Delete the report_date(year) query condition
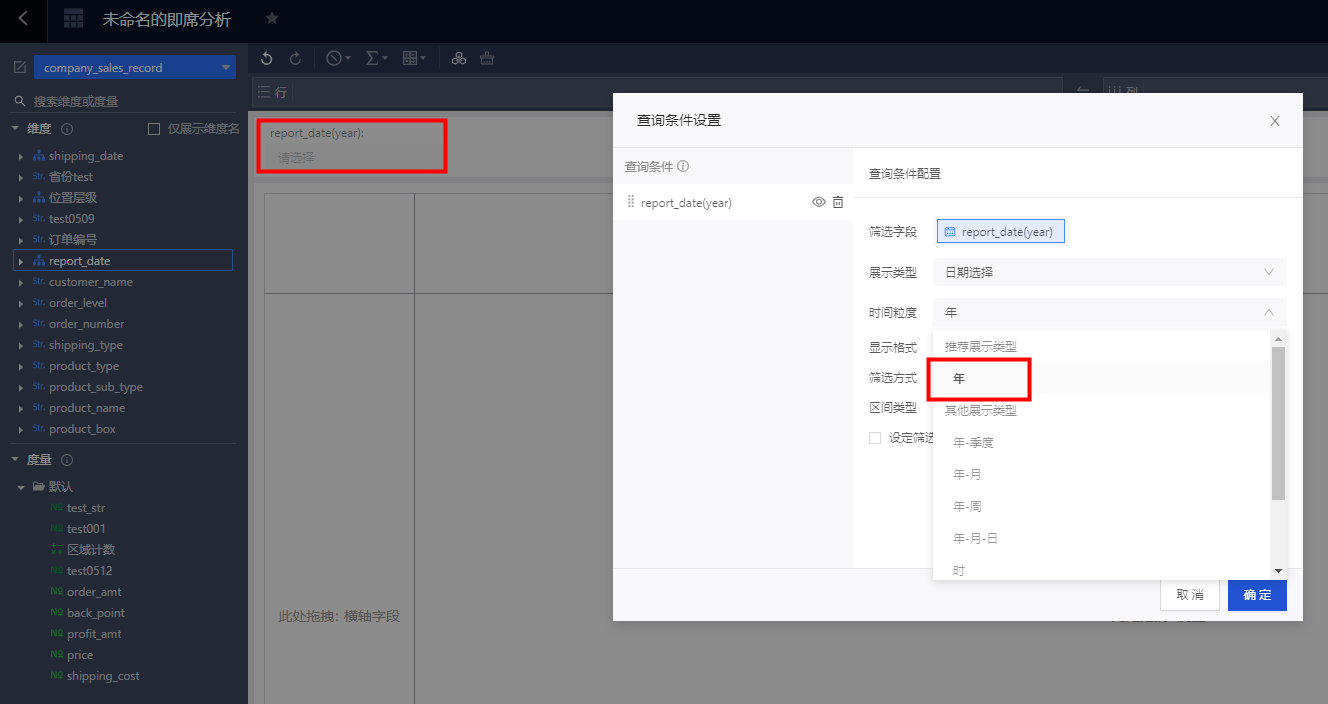The image size is (1328, 704). pyautogui.click(x=838, y=203)
